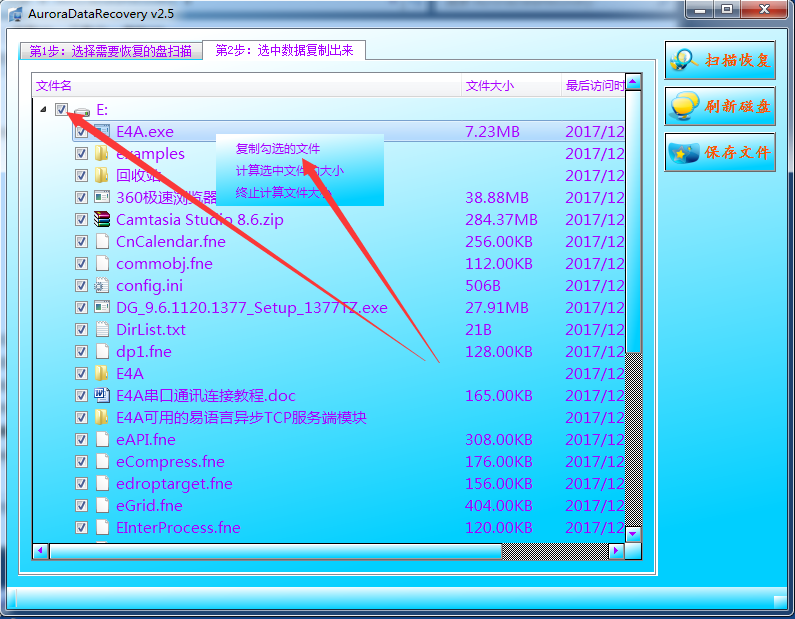Uncheck the CnCalendar.fne checkbox
This screenshot has width=795, height=619.
click(x=81, y=241)
